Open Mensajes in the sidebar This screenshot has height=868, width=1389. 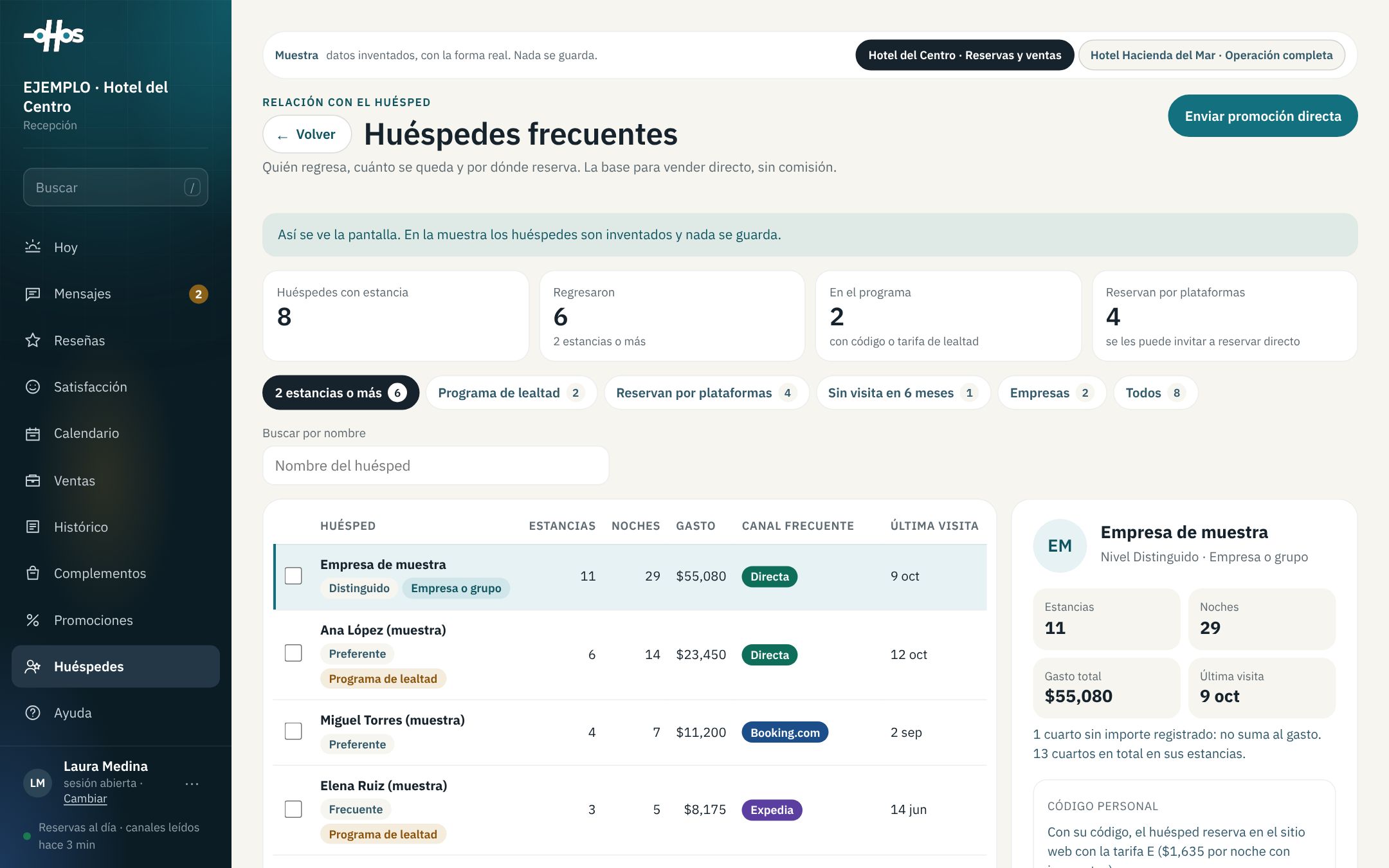click(116, 294)
